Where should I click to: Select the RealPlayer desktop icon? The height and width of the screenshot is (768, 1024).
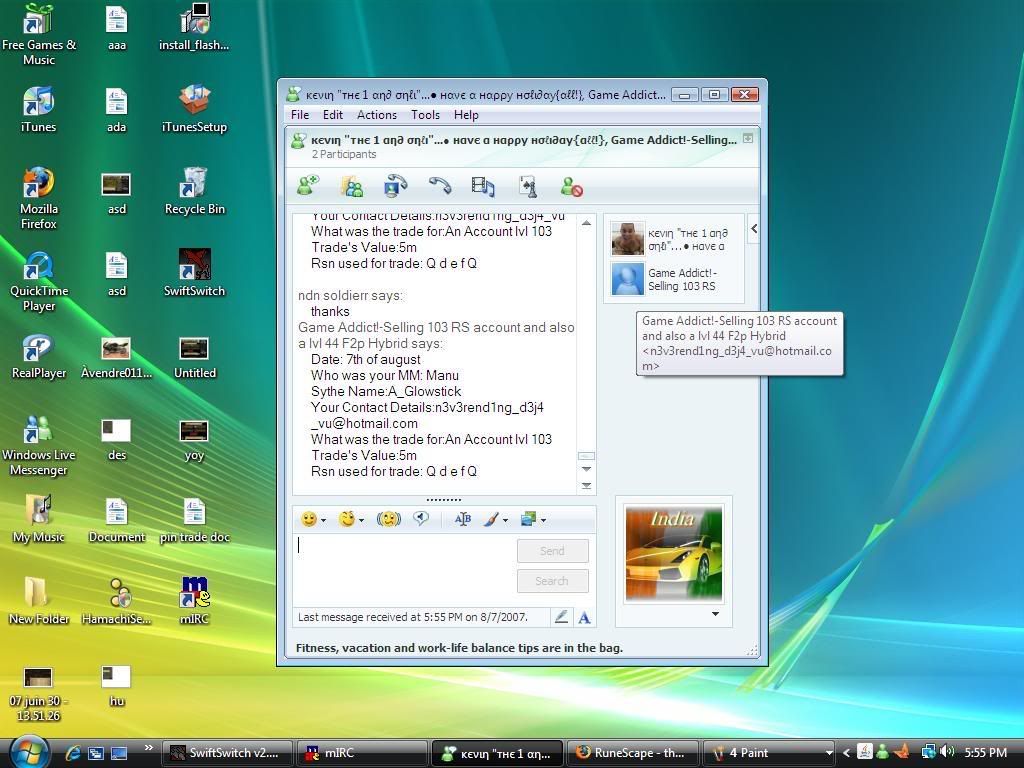(39, 355)
